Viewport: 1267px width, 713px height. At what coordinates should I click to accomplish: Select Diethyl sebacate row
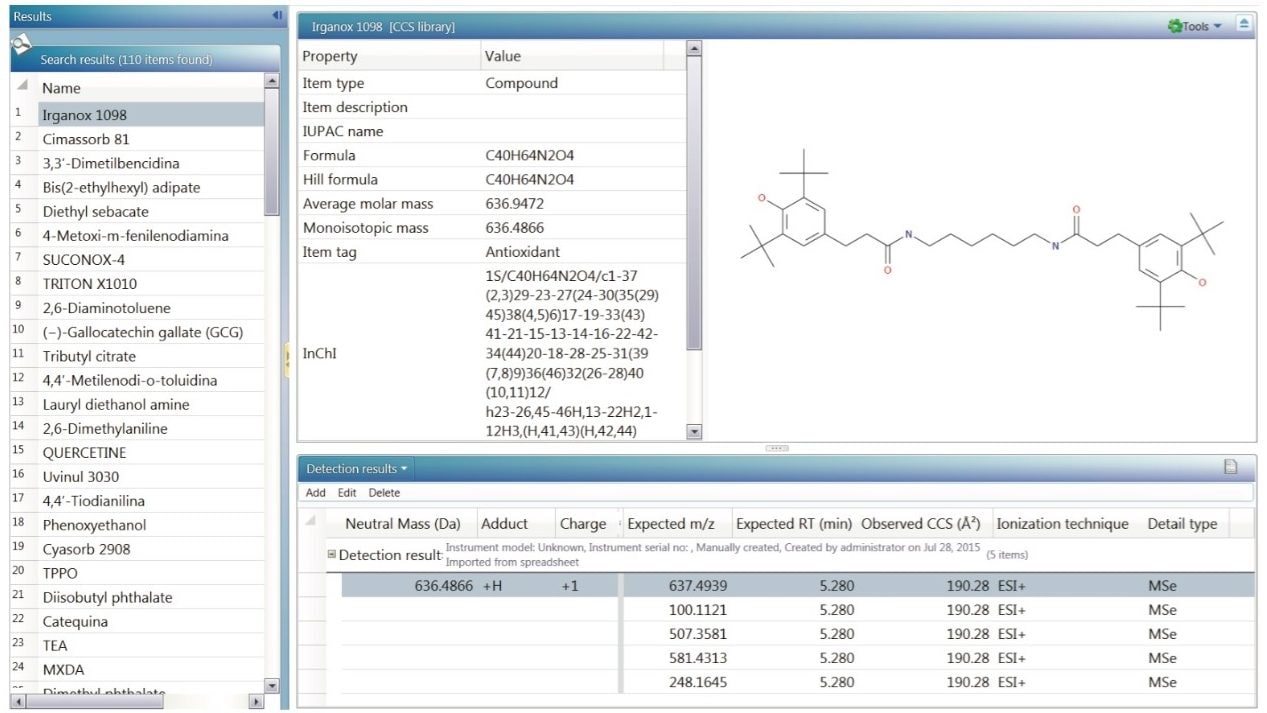(151, 211)
